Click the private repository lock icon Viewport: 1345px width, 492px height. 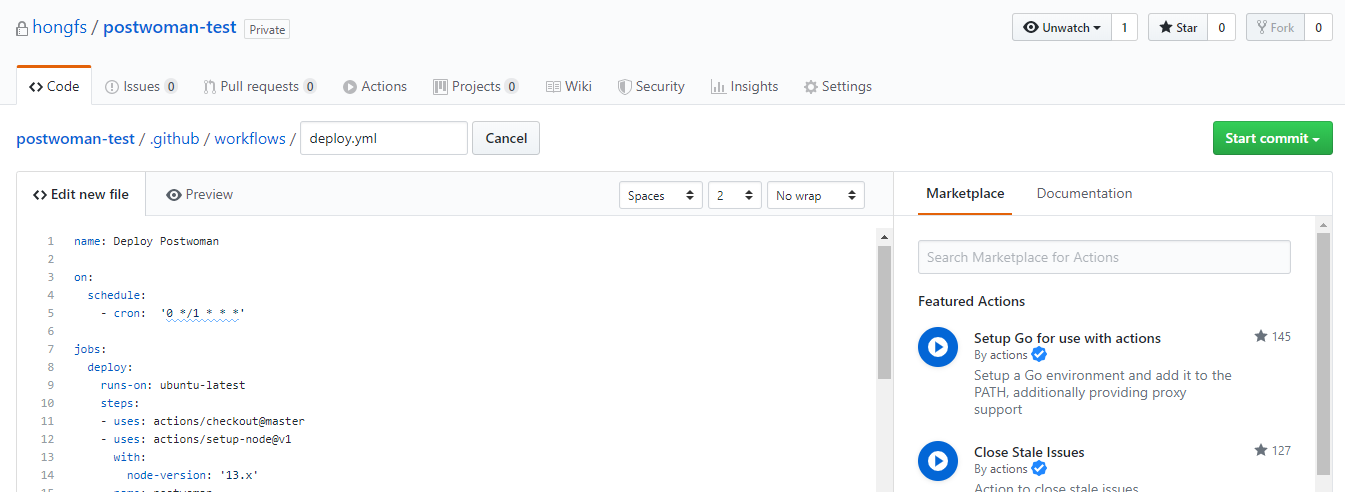21,29
